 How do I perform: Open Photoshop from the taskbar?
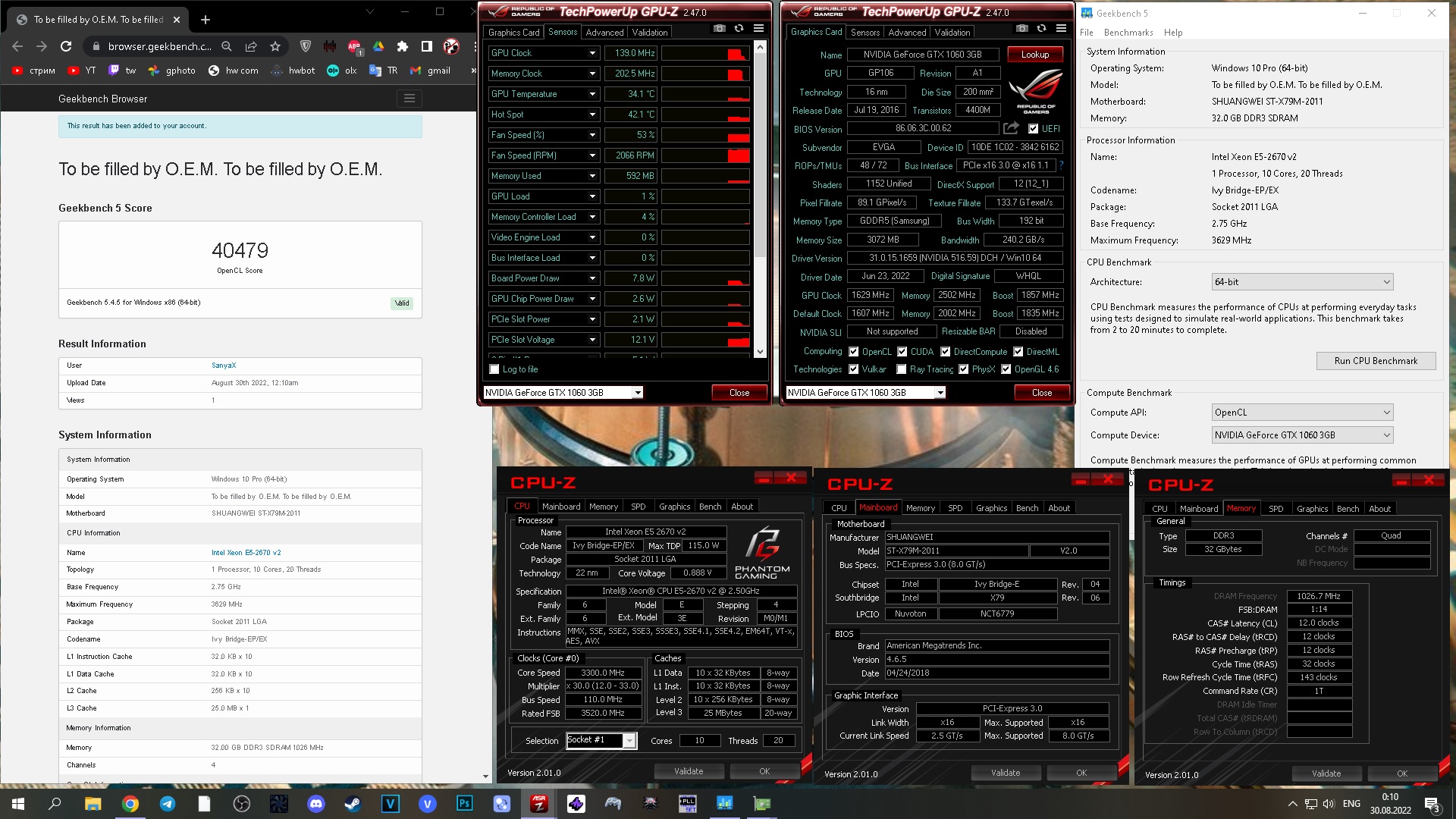465,804
